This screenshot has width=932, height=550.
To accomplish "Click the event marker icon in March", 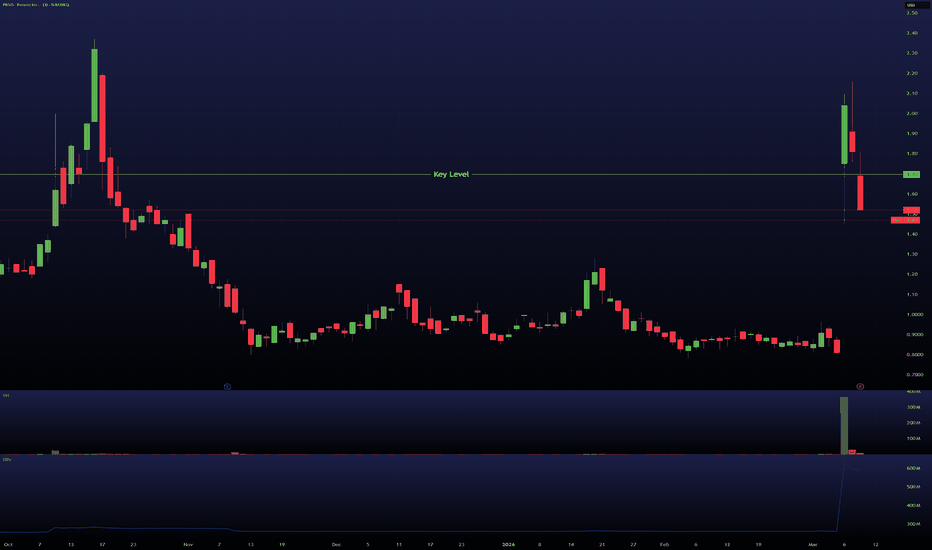I will tap(860, 386).
